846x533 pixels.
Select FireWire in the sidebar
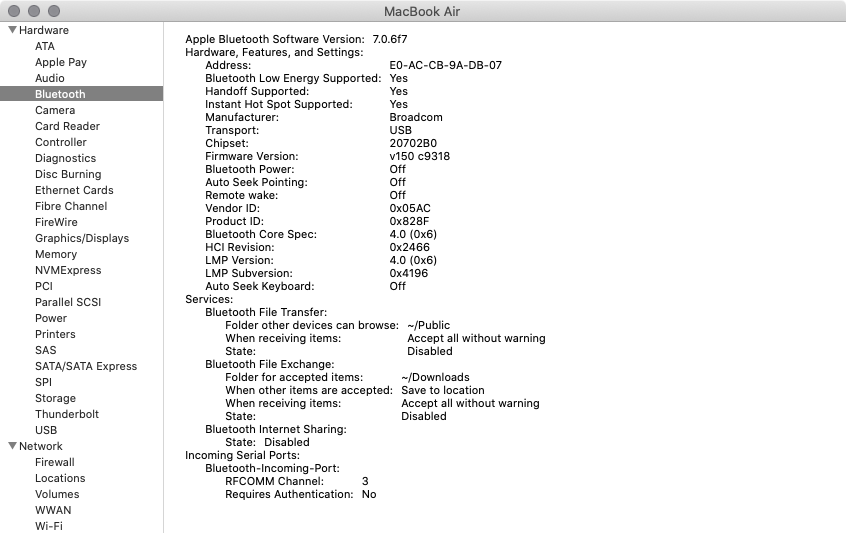coord(56,222)
